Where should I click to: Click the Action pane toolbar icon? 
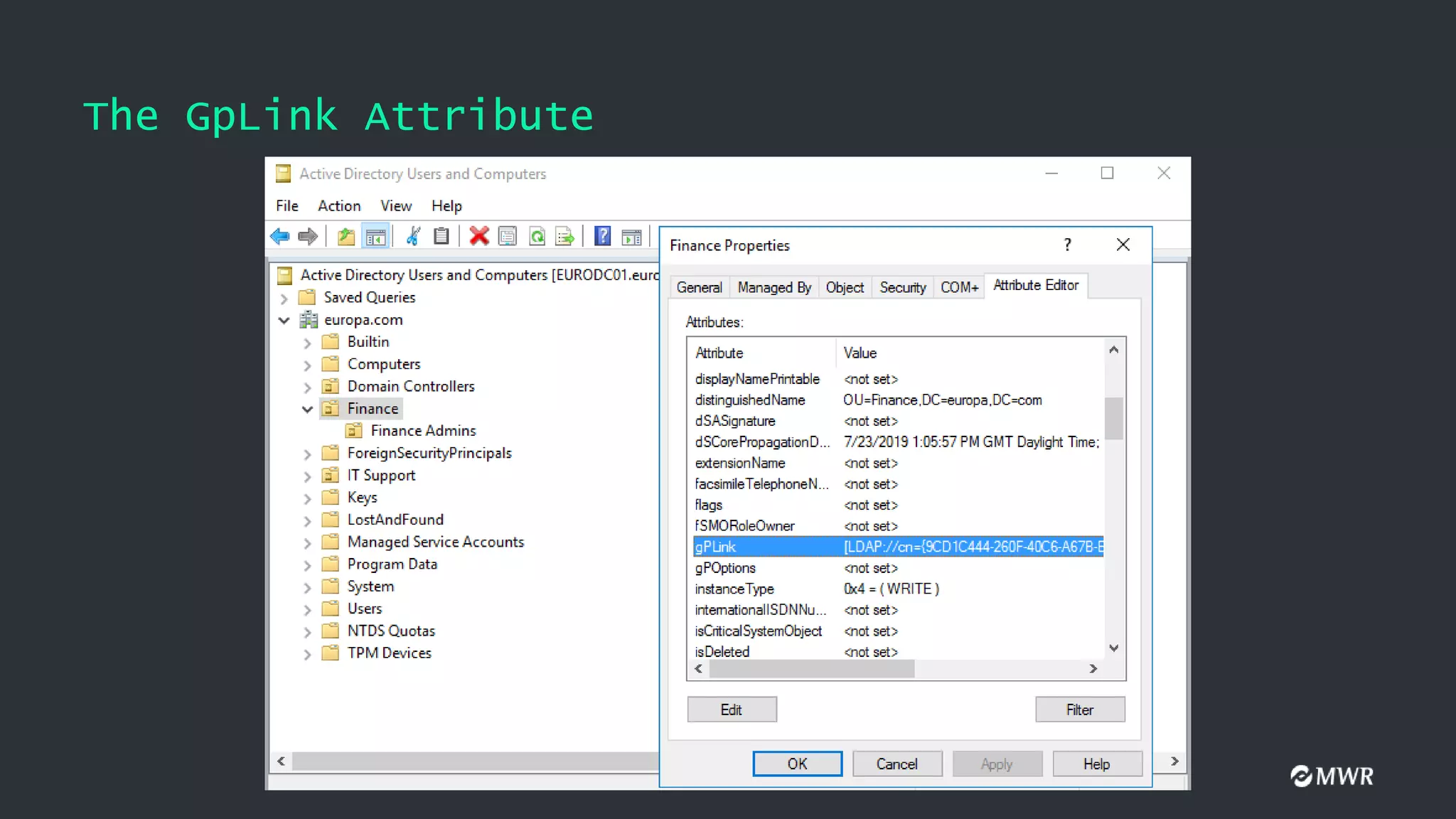point(631,237)
